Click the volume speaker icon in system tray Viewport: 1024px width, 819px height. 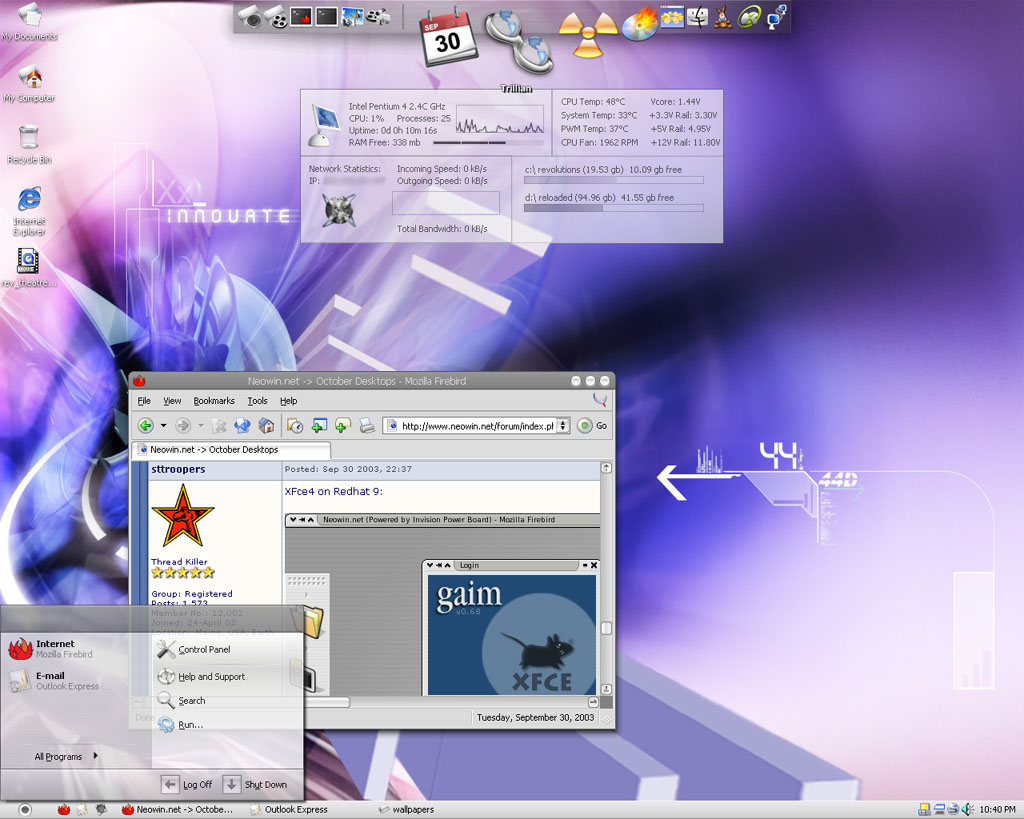tap(967, 809)
